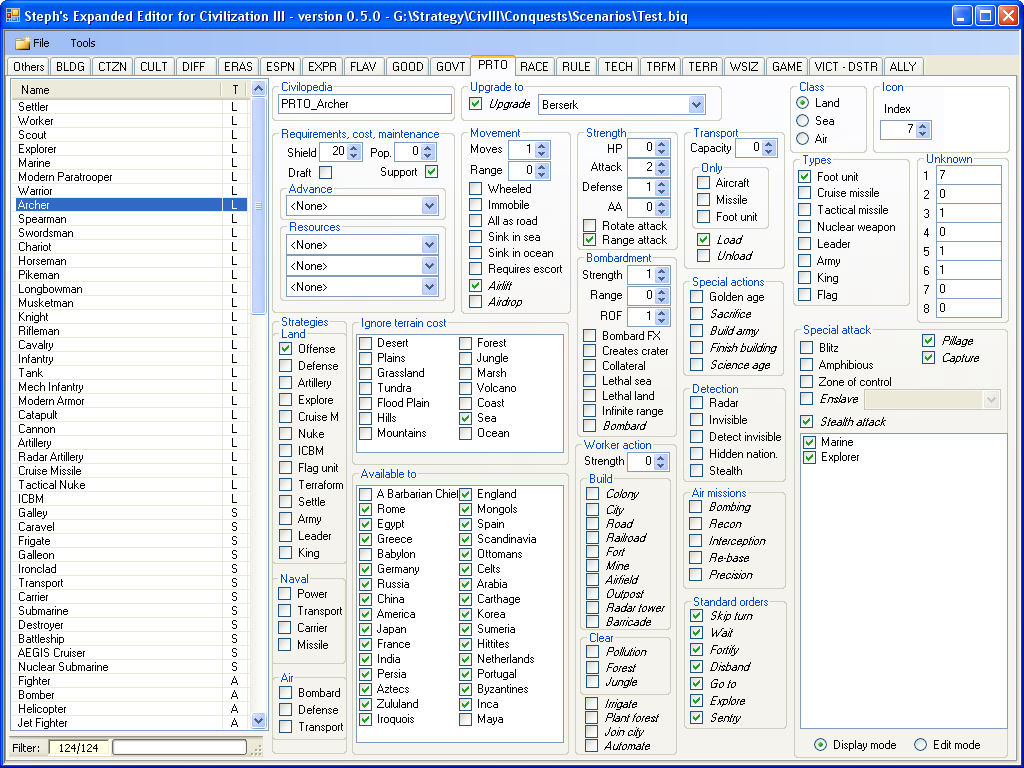Viewport: 1024px width, 768px height.
Task: Click the Moves value stepper
Action: (x=541, y=150)
